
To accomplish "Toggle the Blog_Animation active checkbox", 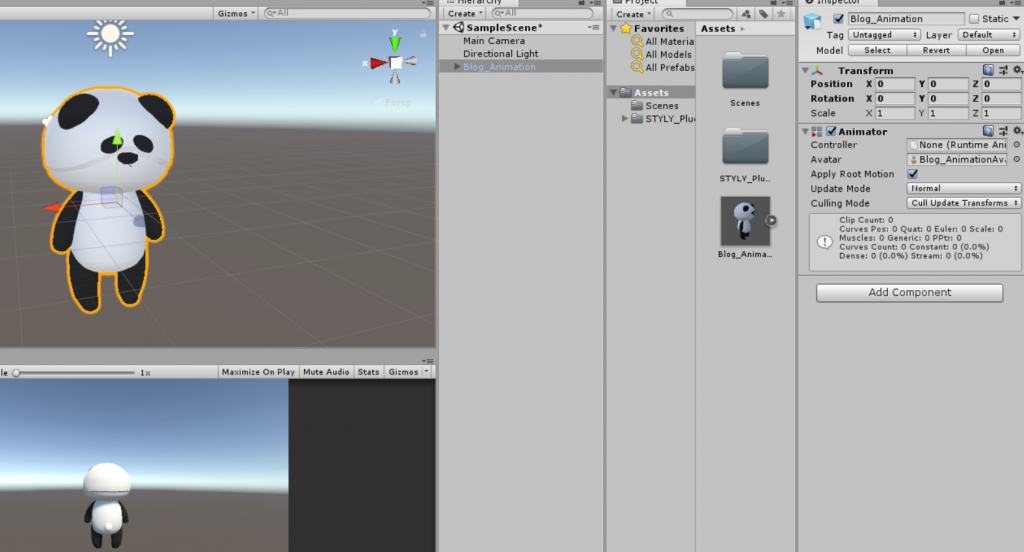I will coord(839,19).
